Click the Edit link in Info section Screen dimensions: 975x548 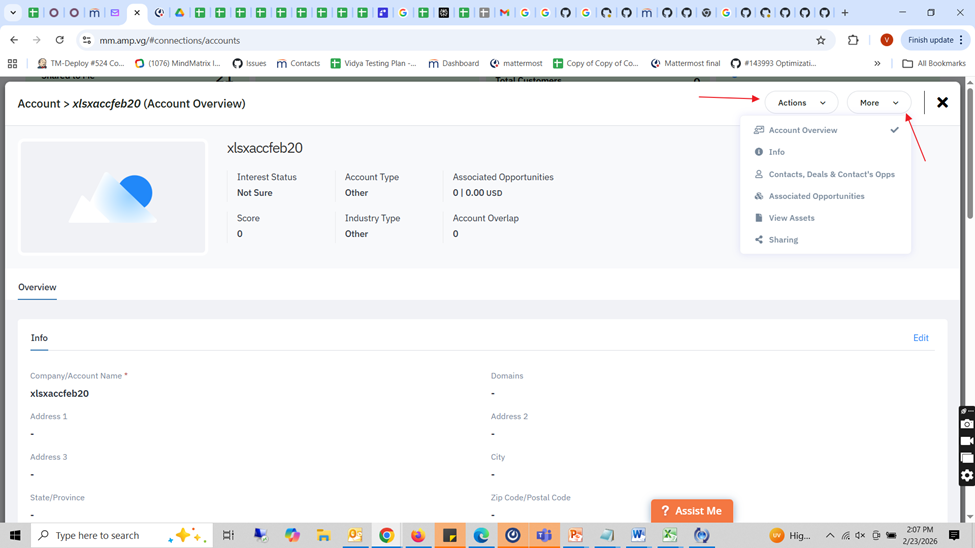[920, 338]
